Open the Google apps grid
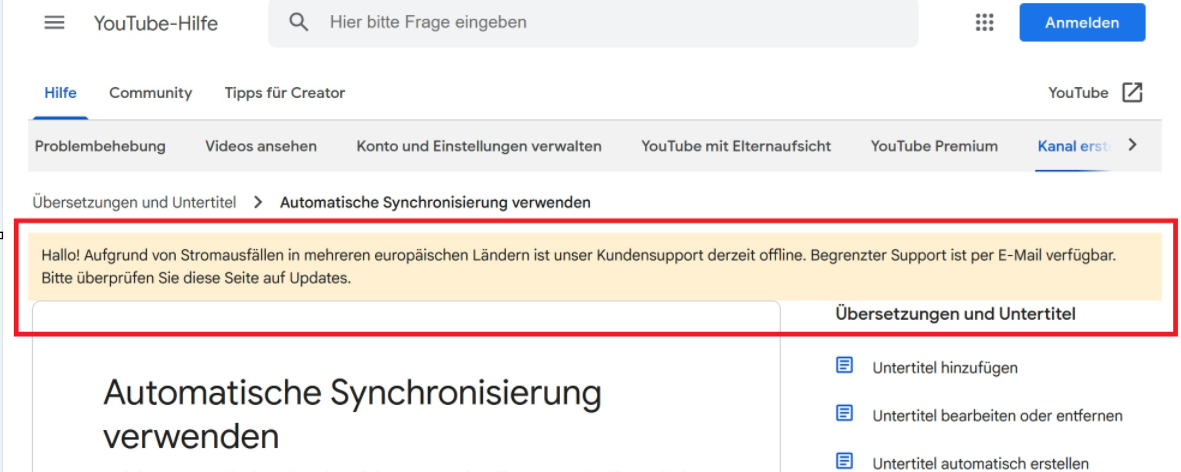 [x=984, y=23]
